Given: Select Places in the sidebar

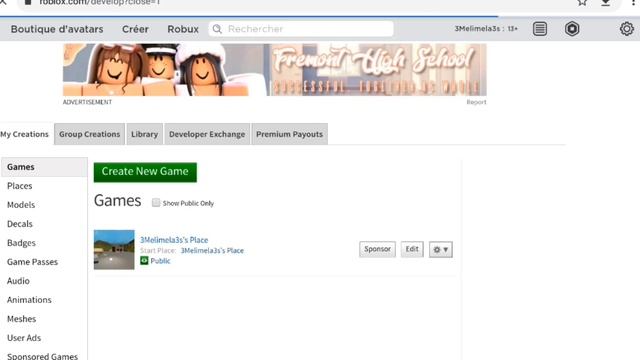Looking at the screenshot, I should point(20,186).
